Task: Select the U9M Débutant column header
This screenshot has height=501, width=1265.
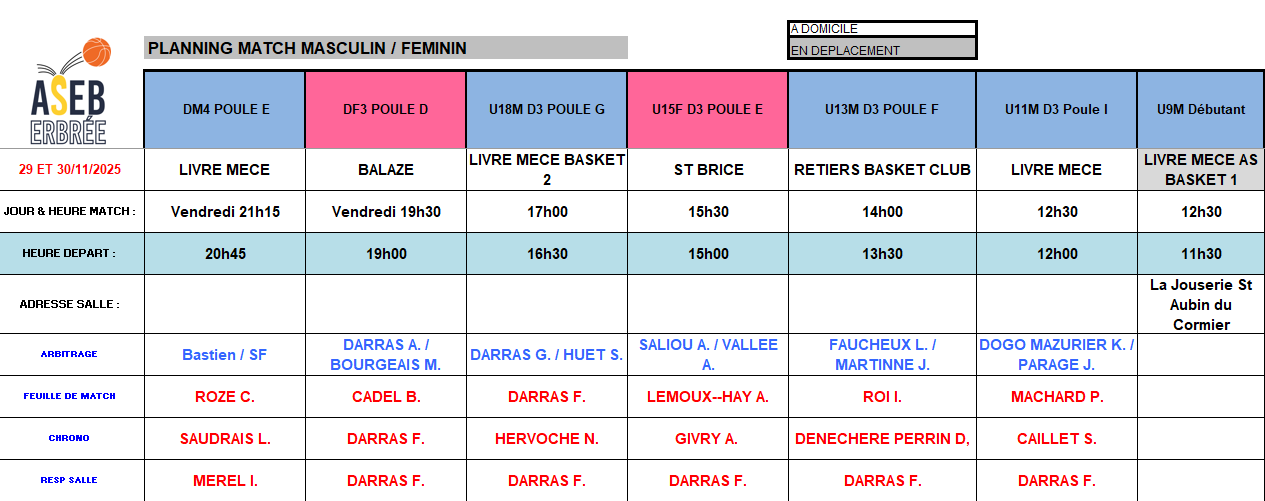Action: click(1200, 110)
